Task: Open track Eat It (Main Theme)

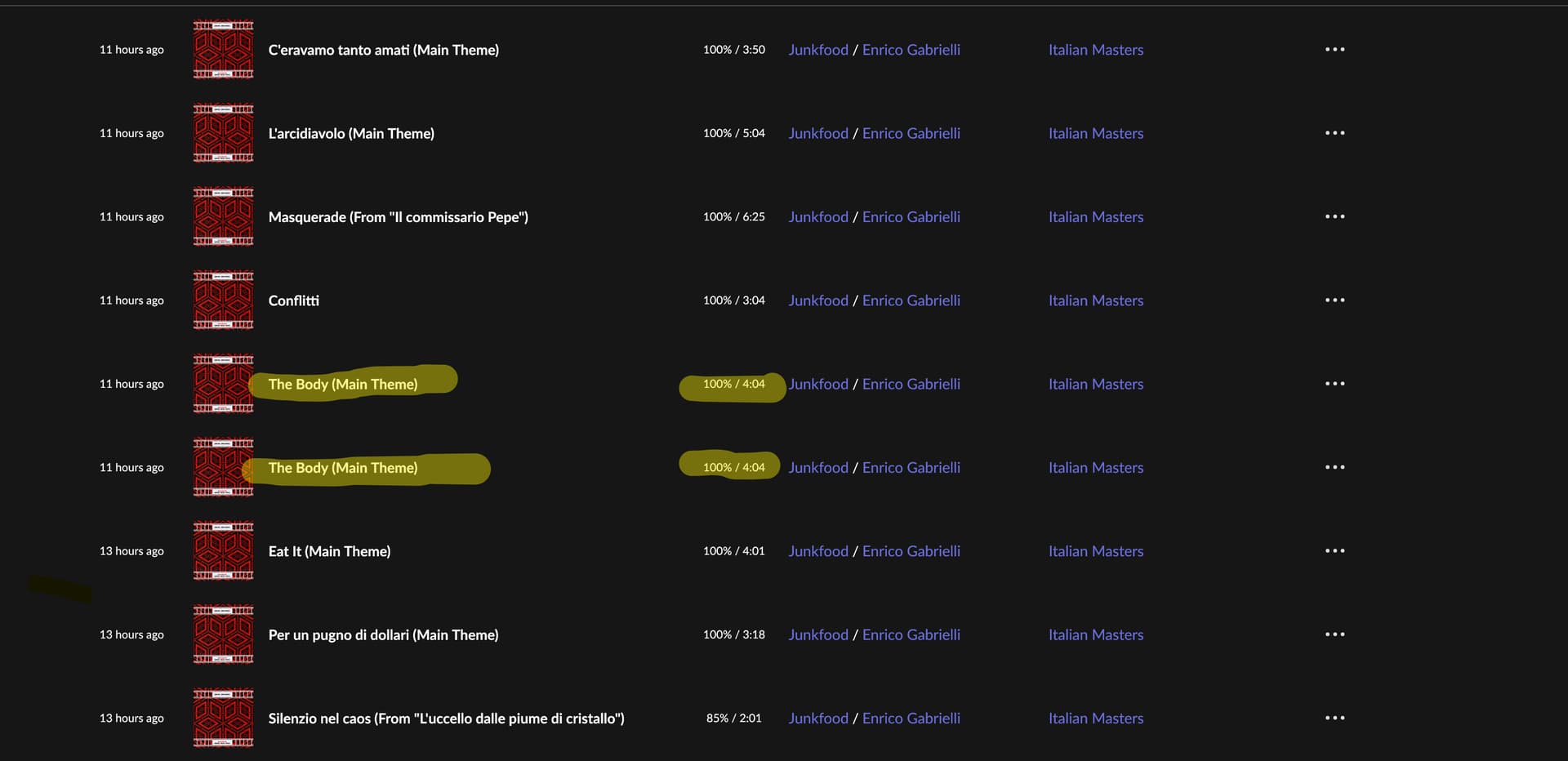Action: click(x=329, y=551)
